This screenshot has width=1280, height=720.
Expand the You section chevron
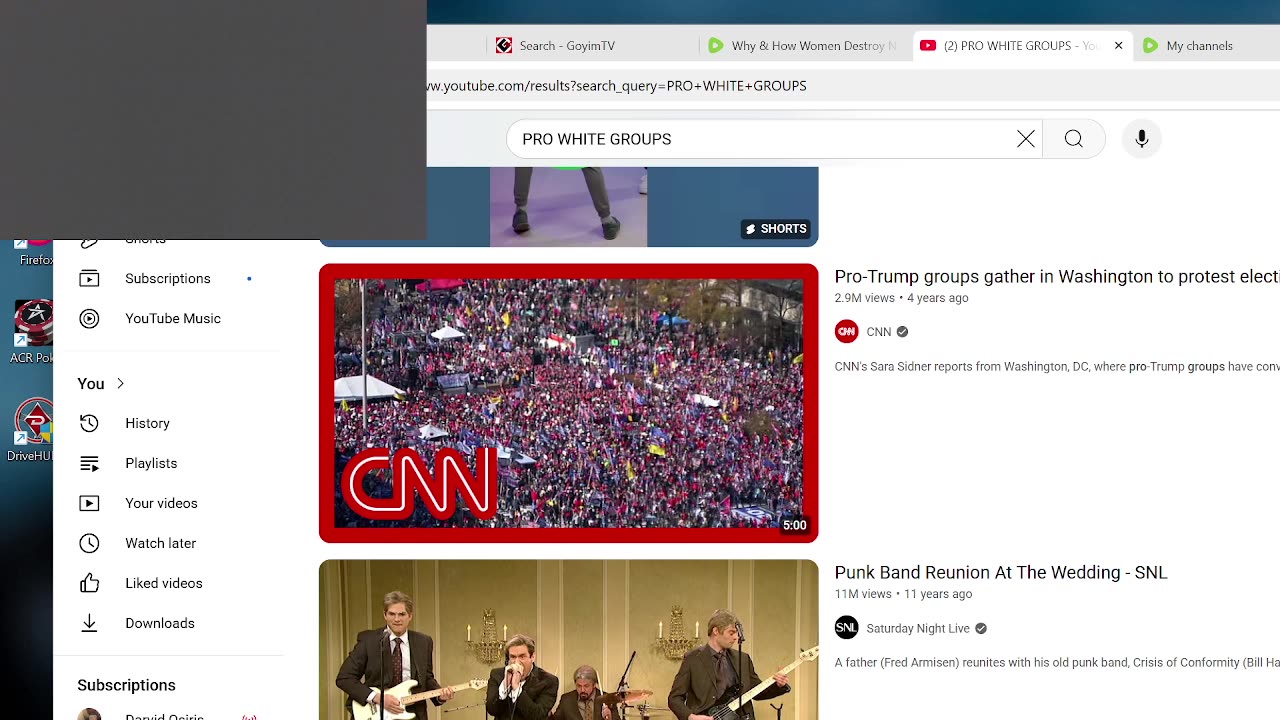coord(120,383)
